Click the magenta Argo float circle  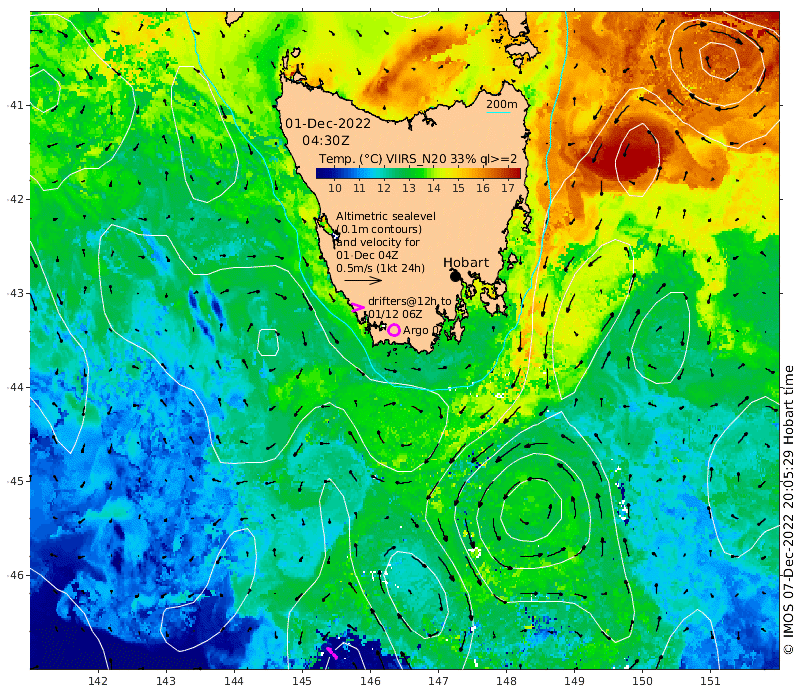point(393,330)
